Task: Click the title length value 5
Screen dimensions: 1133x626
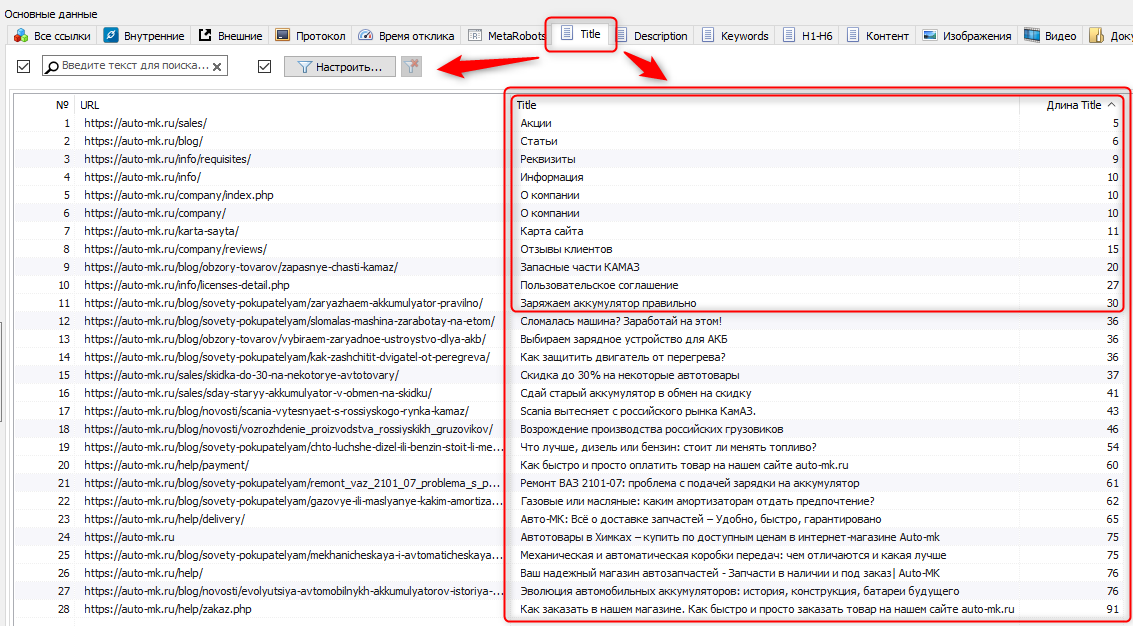Action: pyautogui.click(x=1116, y=123)
